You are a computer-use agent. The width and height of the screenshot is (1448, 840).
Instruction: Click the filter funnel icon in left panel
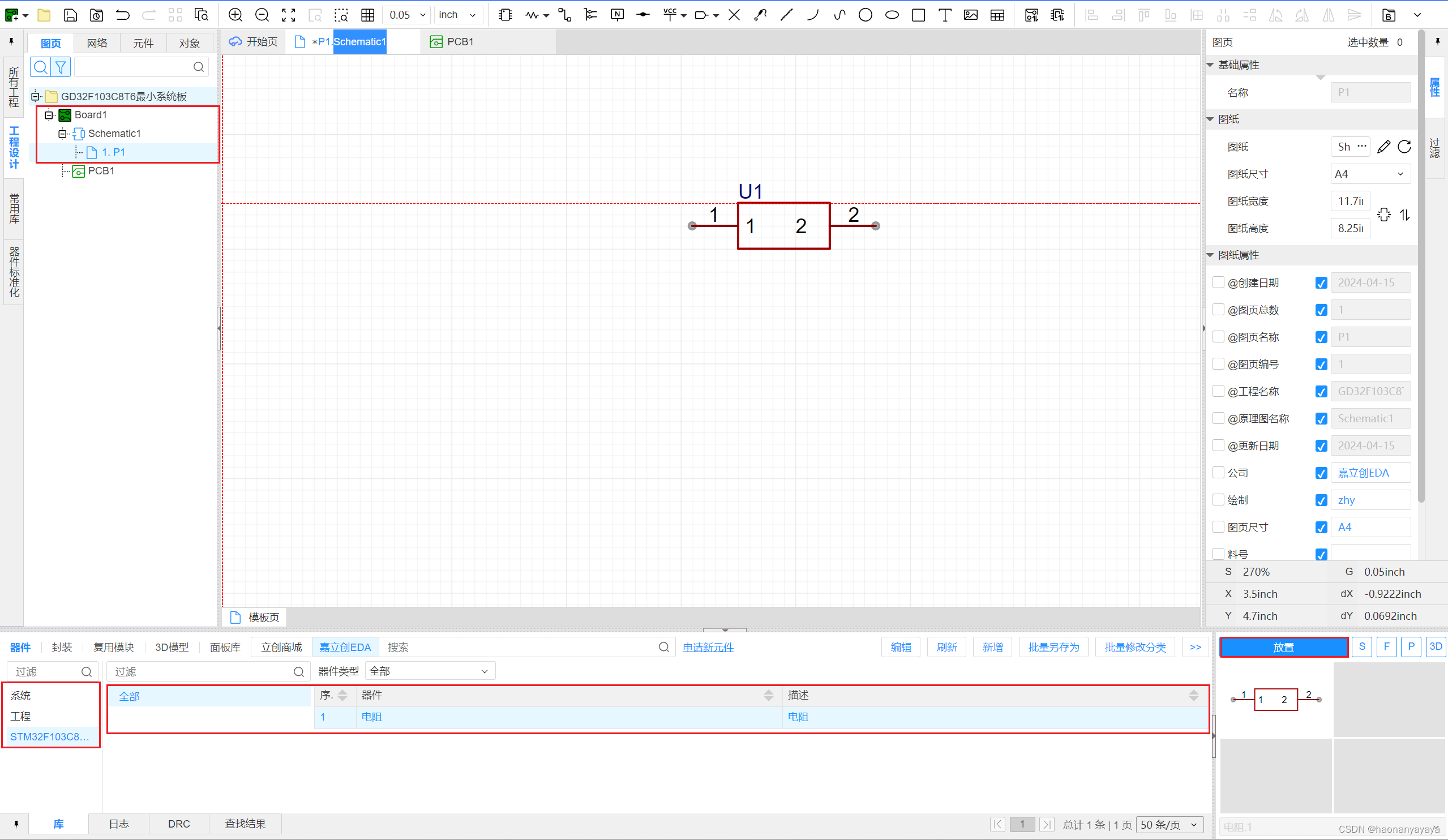(x=61, y=67)
